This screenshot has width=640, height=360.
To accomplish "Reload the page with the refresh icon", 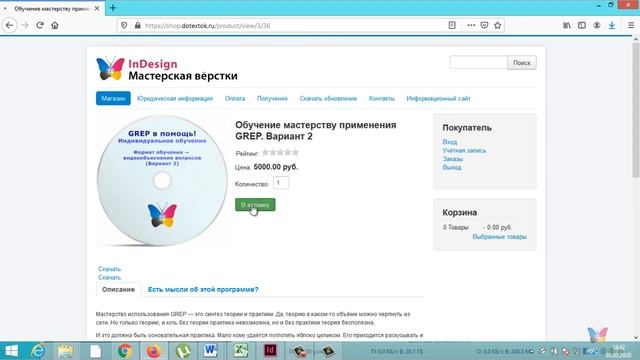I will tap(40, 25).
